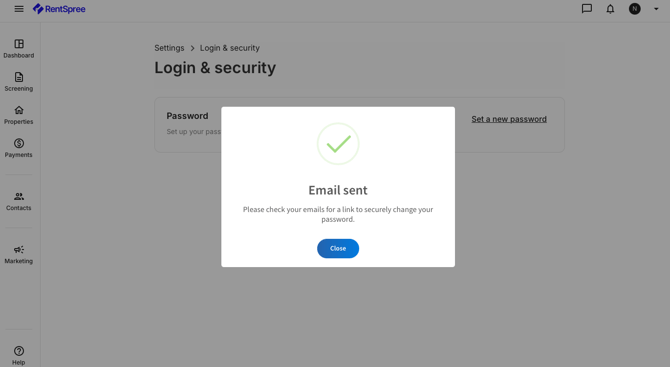
Task: Open Payments in the sidebar
Action: 19,148
